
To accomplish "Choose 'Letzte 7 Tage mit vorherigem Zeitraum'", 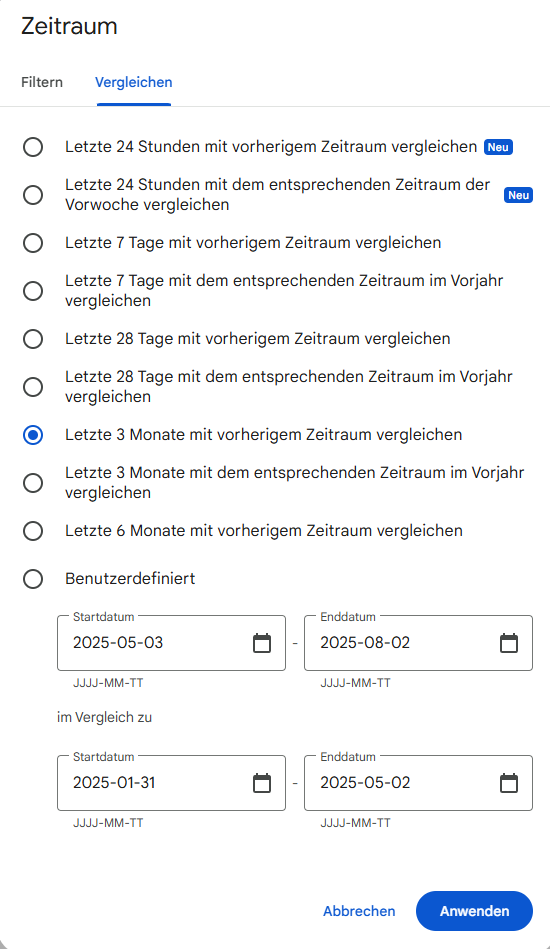I will coord(33,243).
